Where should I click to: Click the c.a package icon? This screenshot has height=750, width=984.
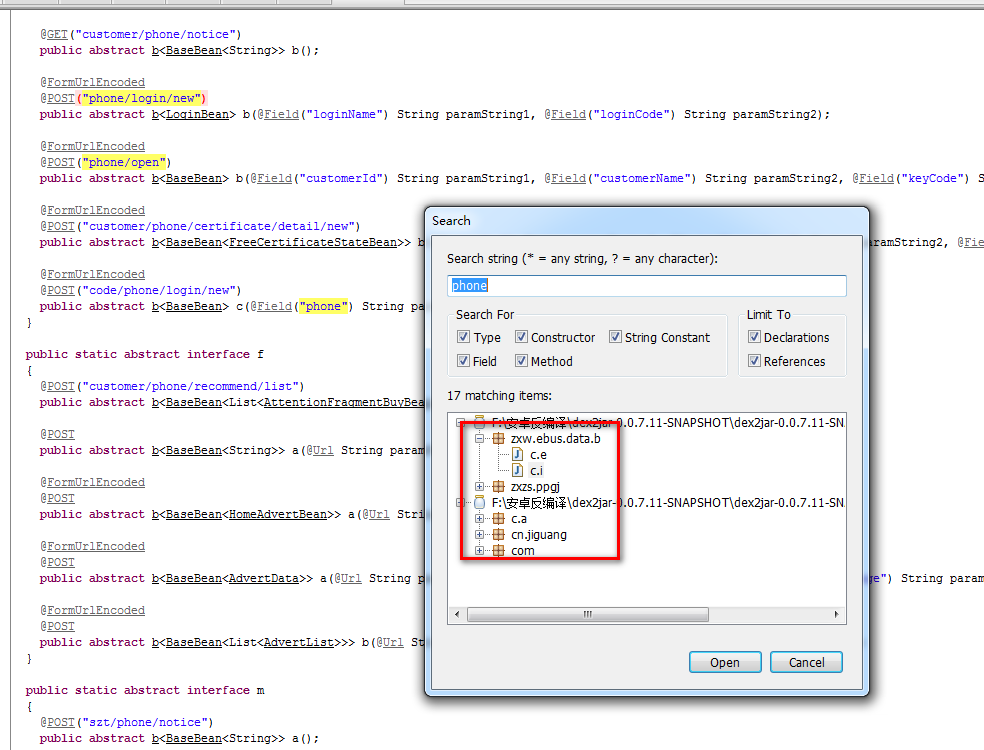click(498, 518)
